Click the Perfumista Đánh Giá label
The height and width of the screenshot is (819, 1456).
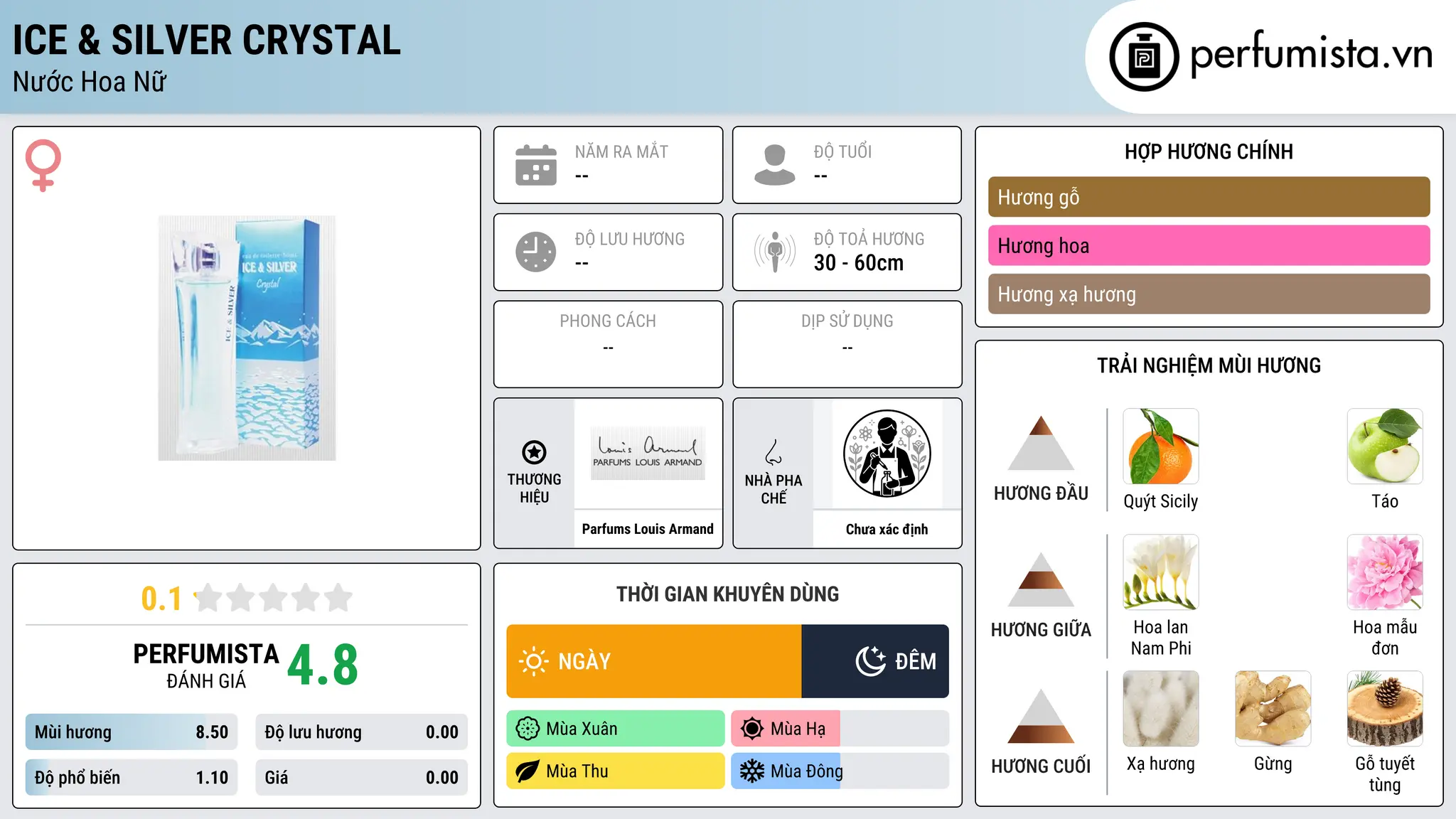(x=206, y=665)
